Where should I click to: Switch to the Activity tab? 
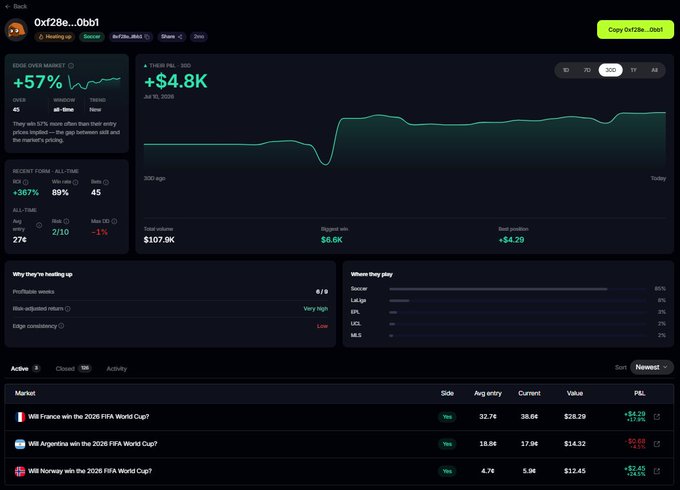(117, 369)
